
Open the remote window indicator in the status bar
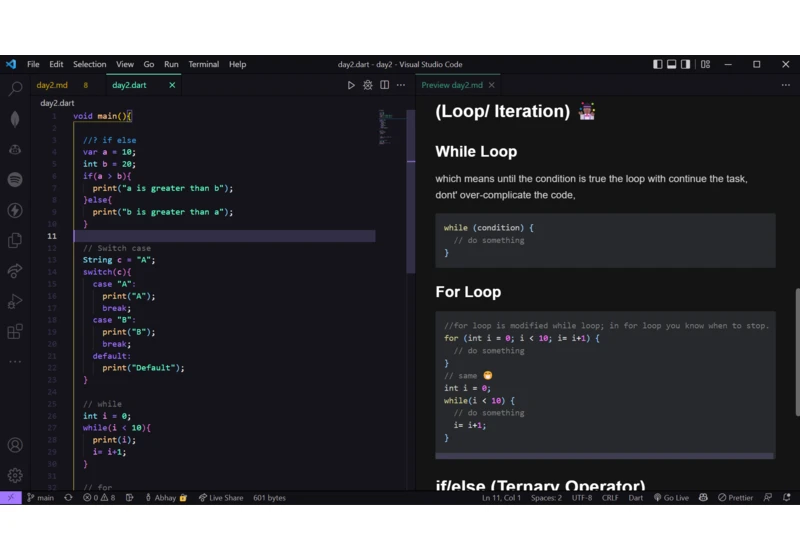11,498
